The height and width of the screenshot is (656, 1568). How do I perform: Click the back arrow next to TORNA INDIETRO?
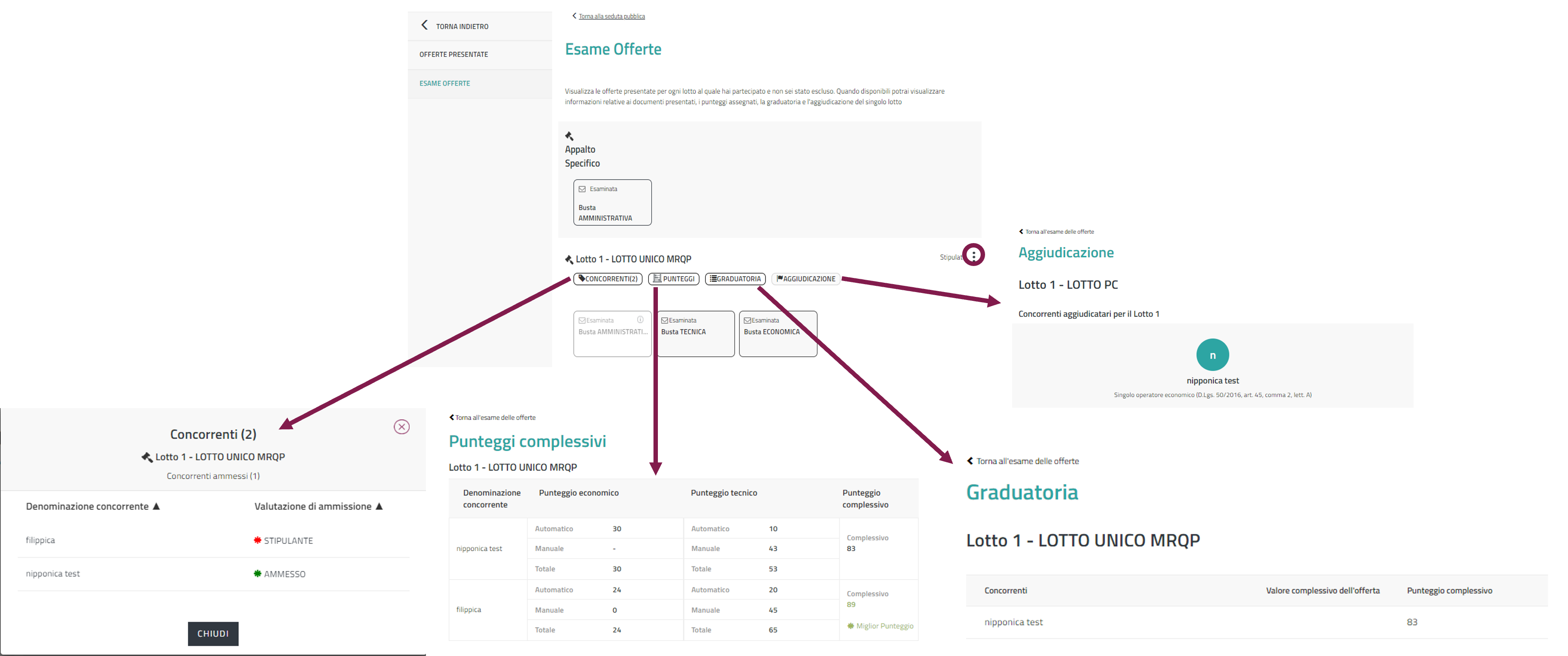pyautogui.click(x=424, y=26)
